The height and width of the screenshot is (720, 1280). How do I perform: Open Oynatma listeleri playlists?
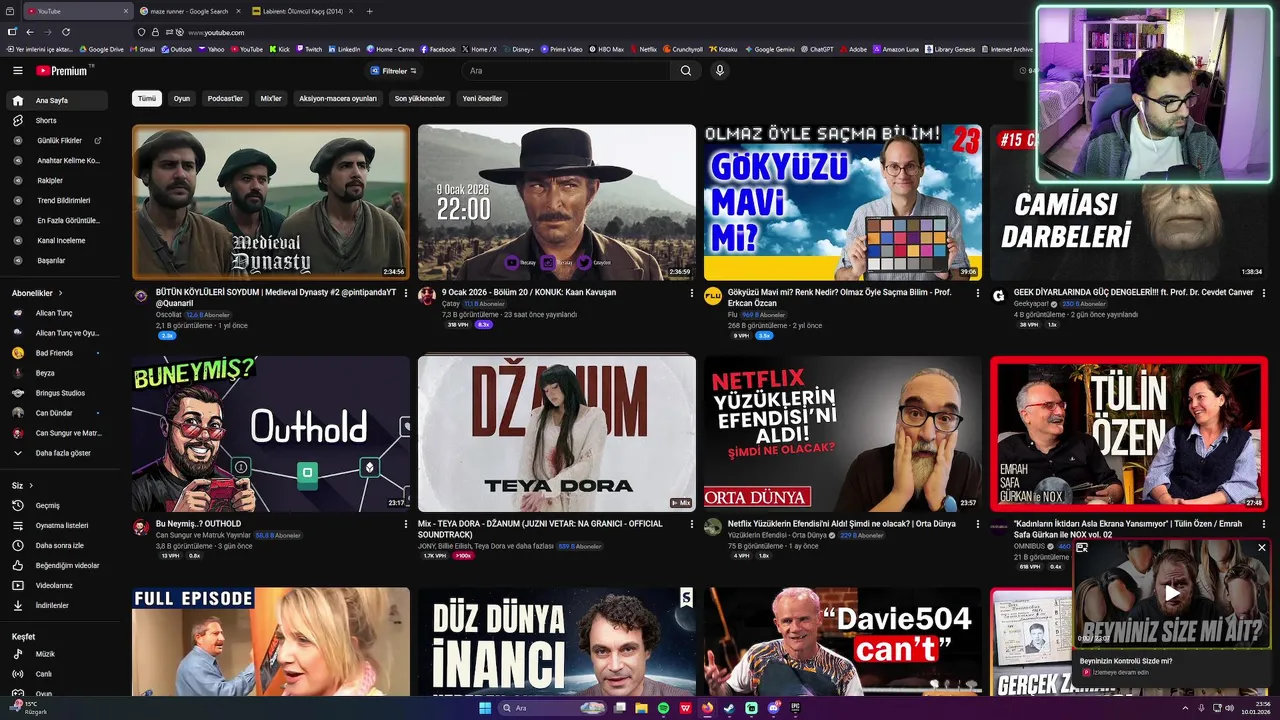[58, 525]
